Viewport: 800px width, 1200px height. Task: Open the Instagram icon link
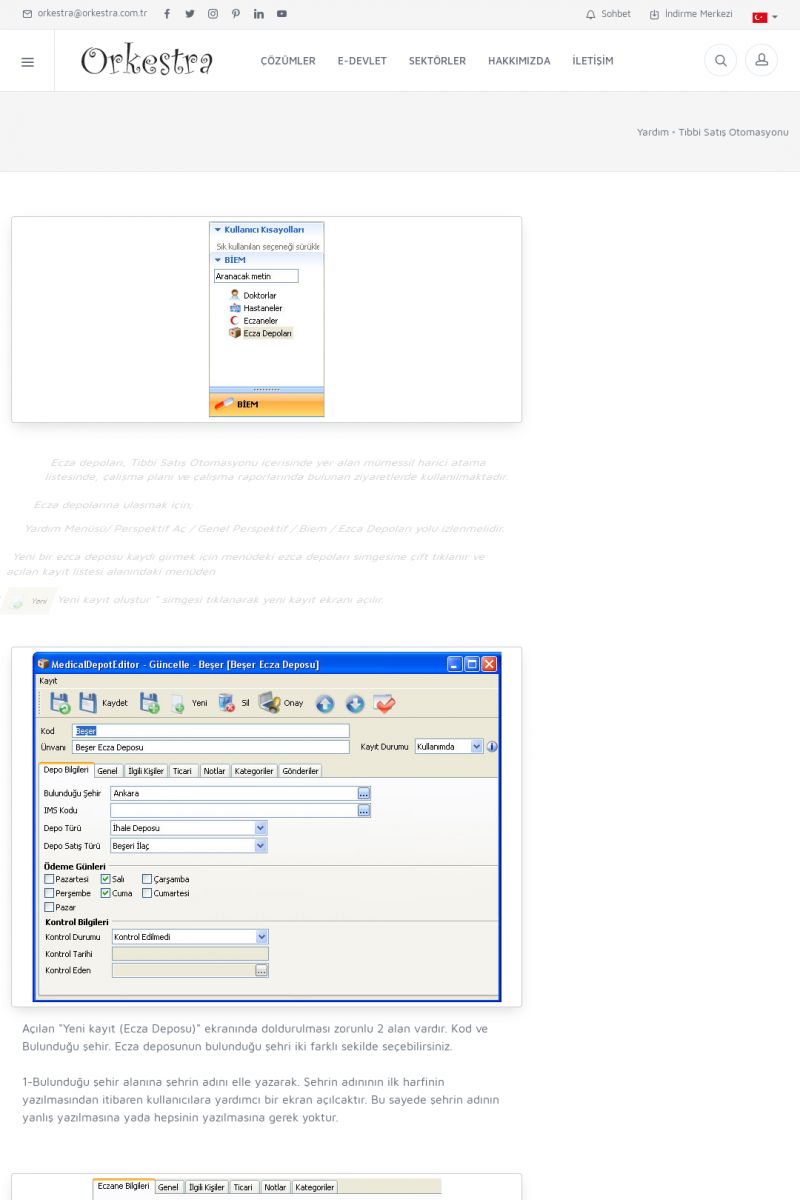point(213,14)
